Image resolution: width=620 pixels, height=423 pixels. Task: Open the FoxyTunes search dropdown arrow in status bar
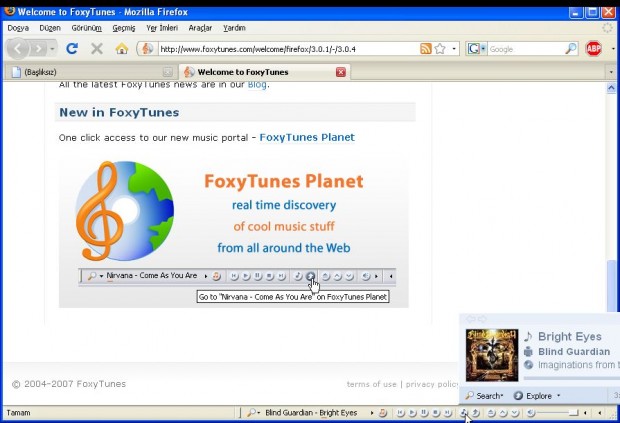coord(259,413)
